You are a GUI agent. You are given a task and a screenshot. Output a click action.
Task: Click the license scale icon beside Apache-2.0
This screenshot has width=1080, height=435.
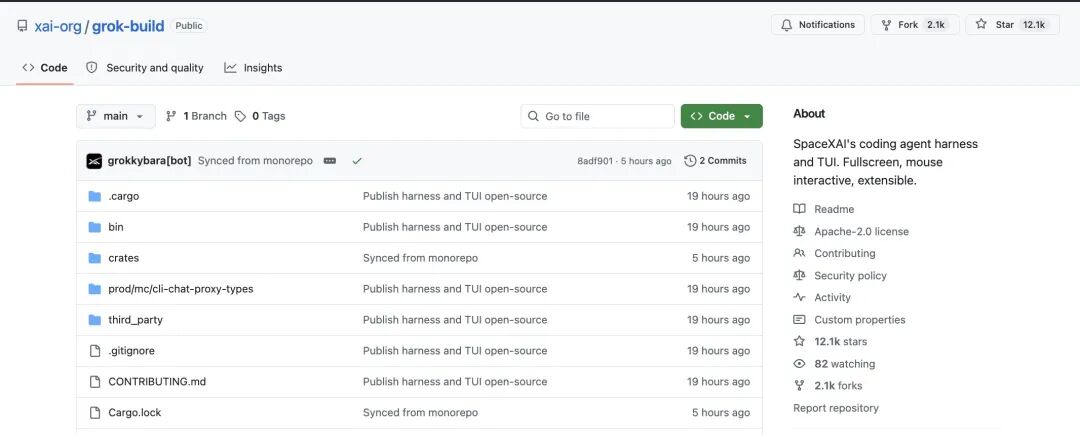799,231
